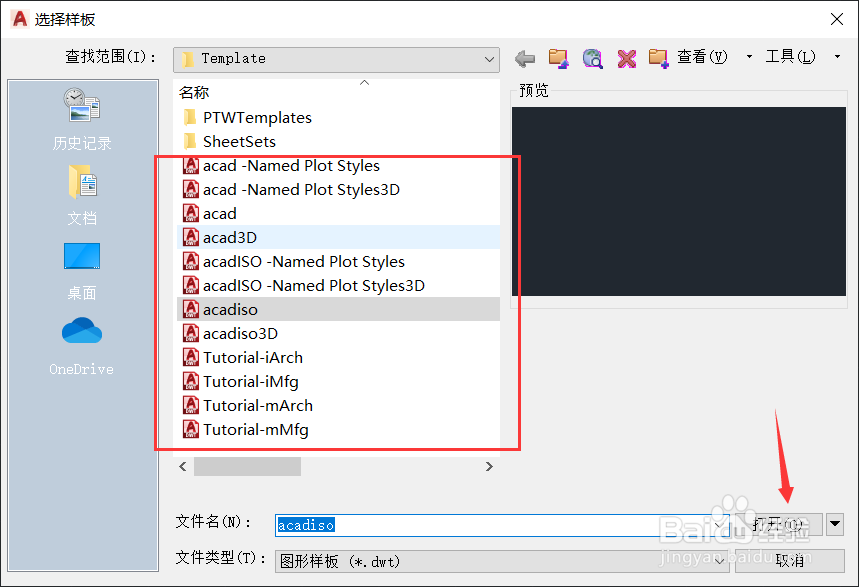Open the 桌面 desktop shortcut
This screenshot has width=859, height=587.
82,271
